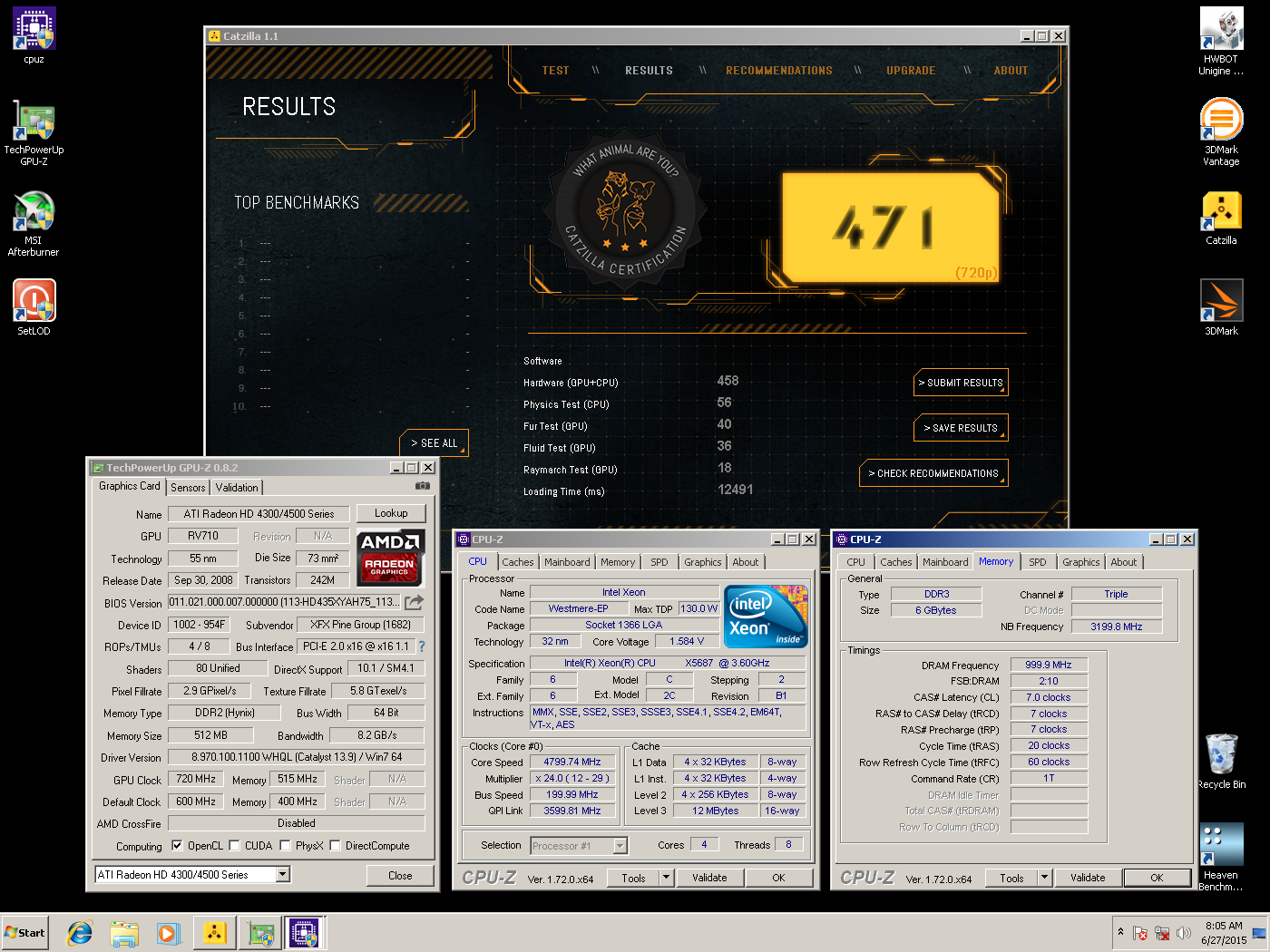Click SEE ALL top benchmarks
The height and width of the screenshot is (952, 1270).
tap(435, 442)
